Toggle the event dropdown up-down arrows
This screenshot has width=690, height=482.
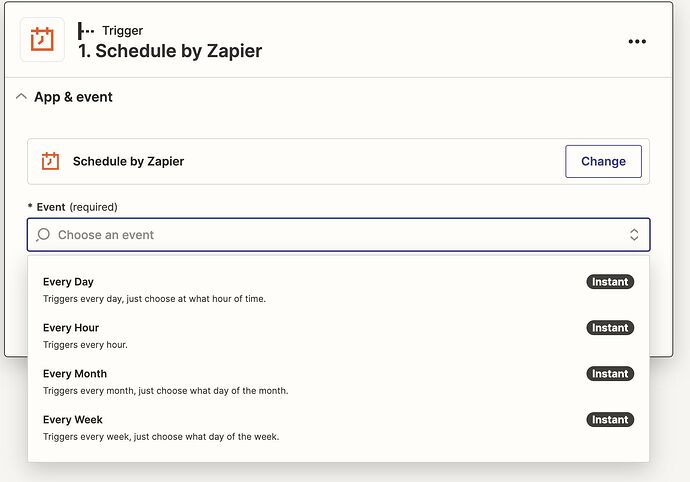634,235
